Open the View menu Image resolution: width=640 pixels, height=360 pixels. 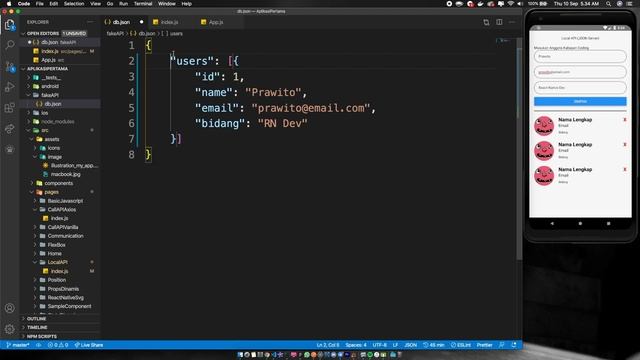point(96,4)
